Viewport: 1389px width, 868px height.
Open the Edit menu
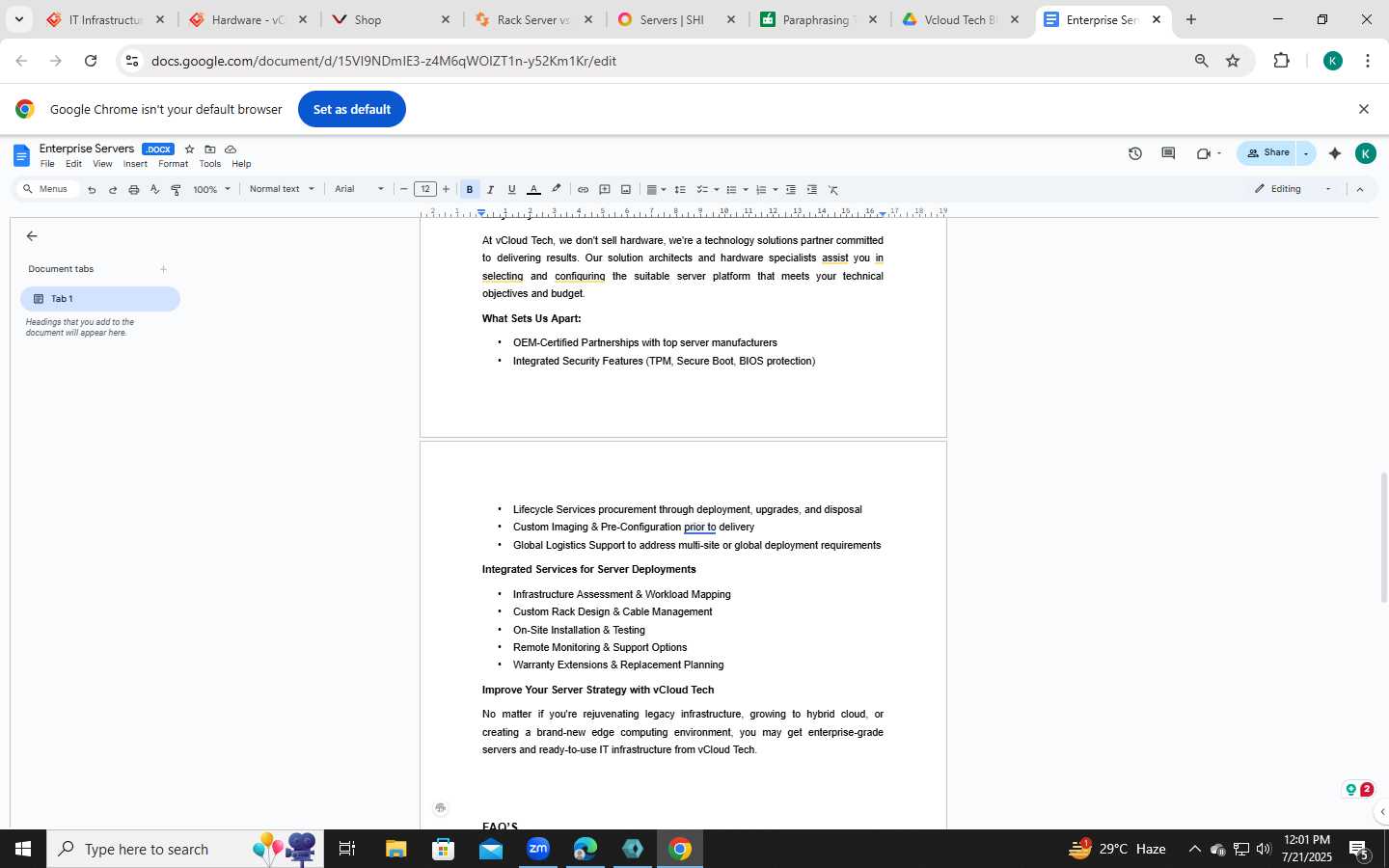tap(73, 164)
